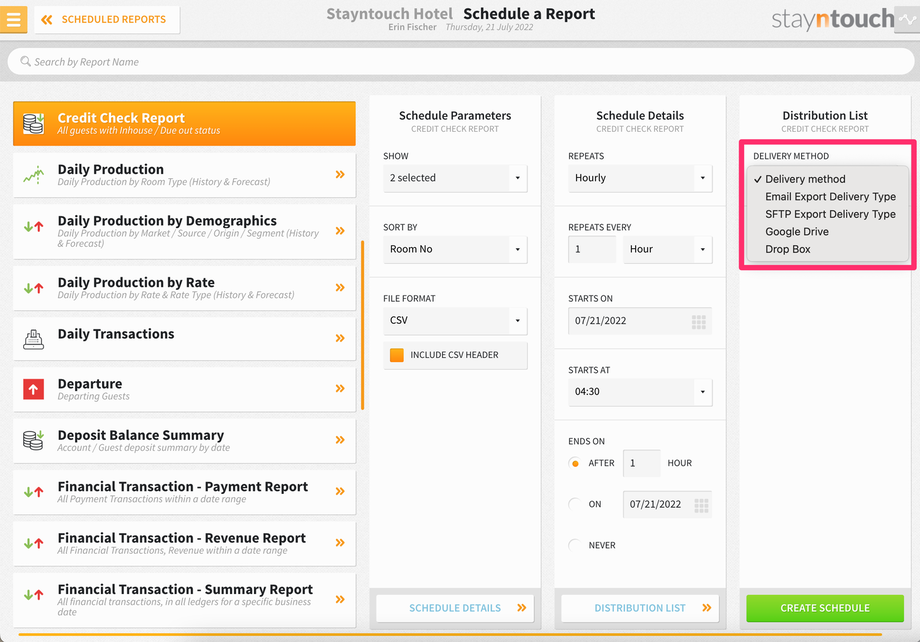Click Deposit Balance Summary coins icon
Screen dimensions: 920x642
(33, 440)
